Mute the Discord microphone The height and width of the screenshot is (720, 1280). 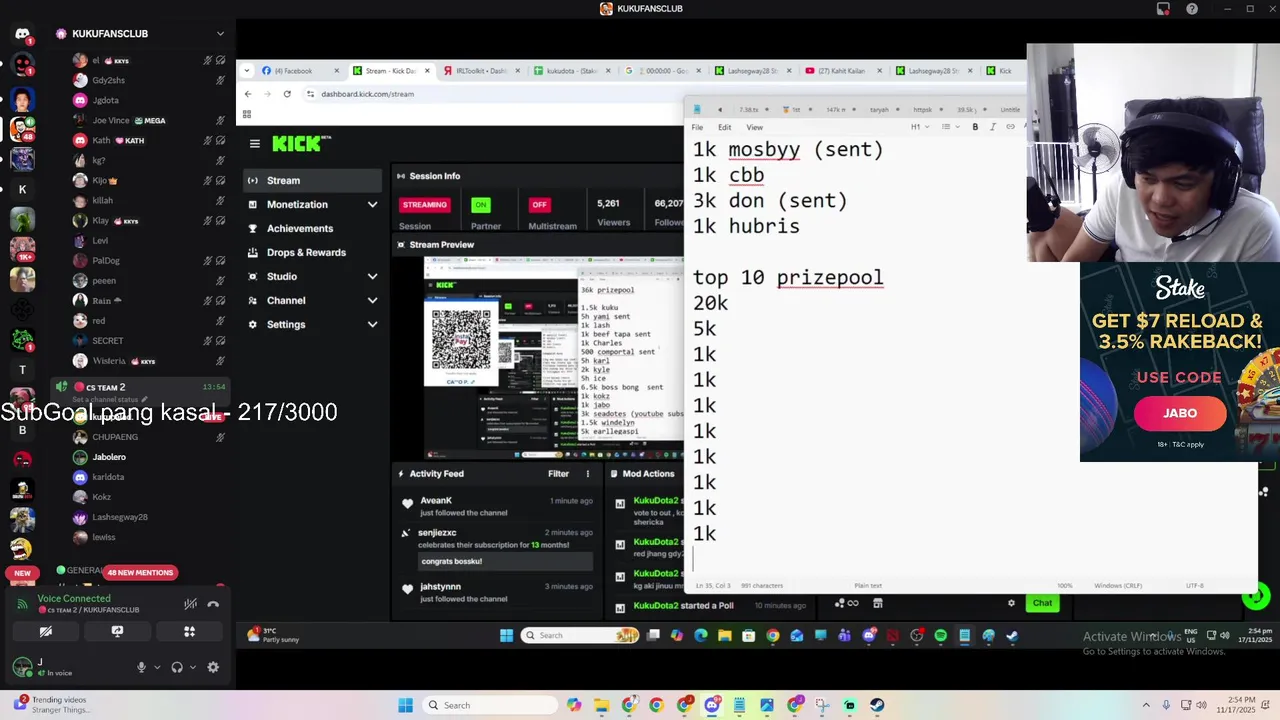(x=141, y=667)
